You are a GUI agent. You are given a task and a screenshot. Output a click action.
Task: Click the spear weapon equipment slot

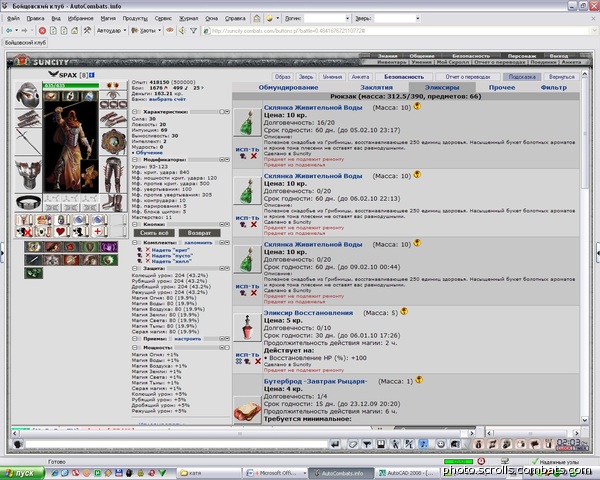pyautogui.click(x=28, y=142)
